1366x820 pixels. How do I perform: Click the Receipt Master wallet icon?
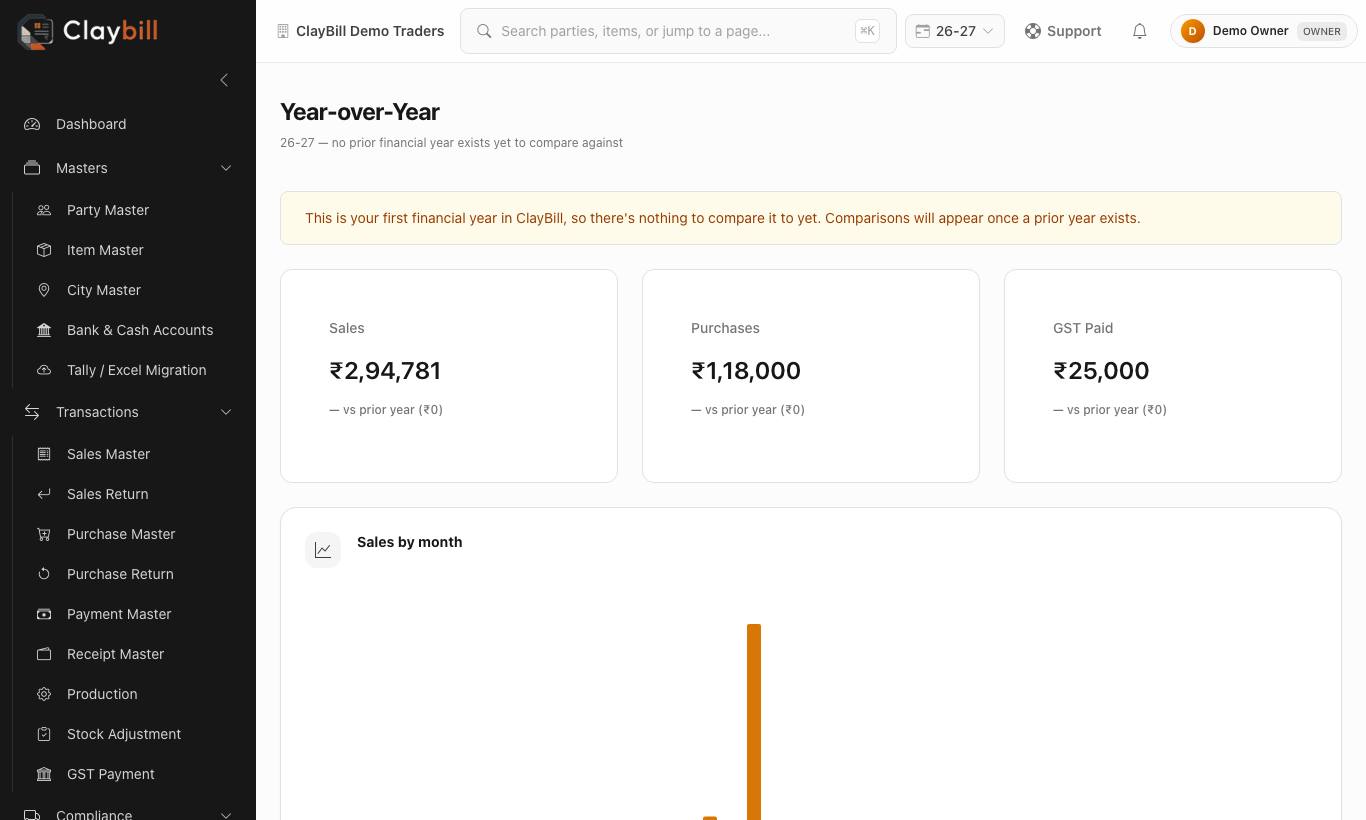[x=44, y=654]
